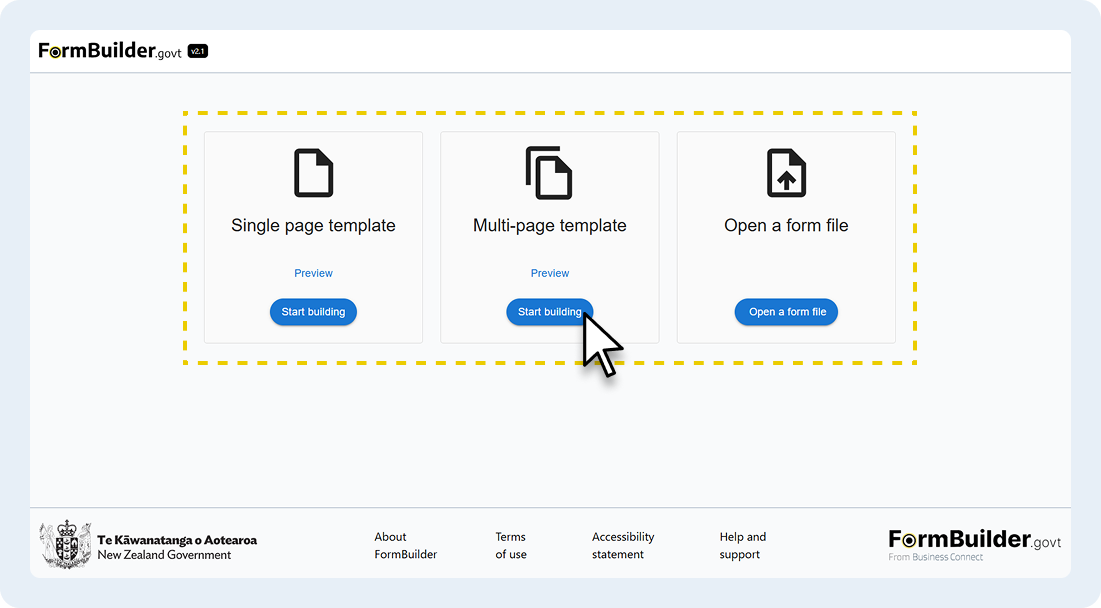Click the single page document icon
Screen dimensions: 1101x608
coord(313,173)
